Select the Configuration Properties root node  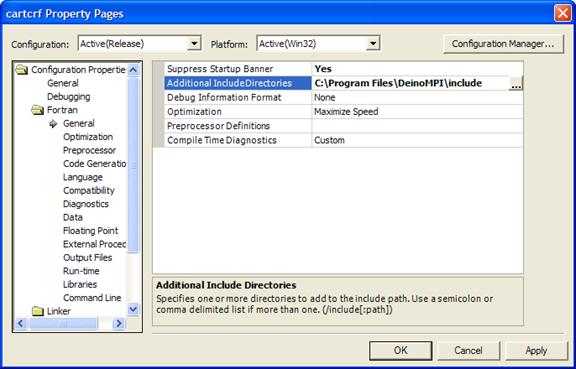click(x=78, y=69)
